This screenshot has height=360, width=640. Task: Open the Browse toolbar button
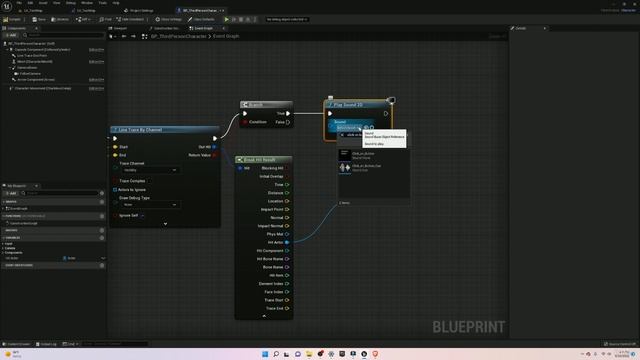point(60,19)
